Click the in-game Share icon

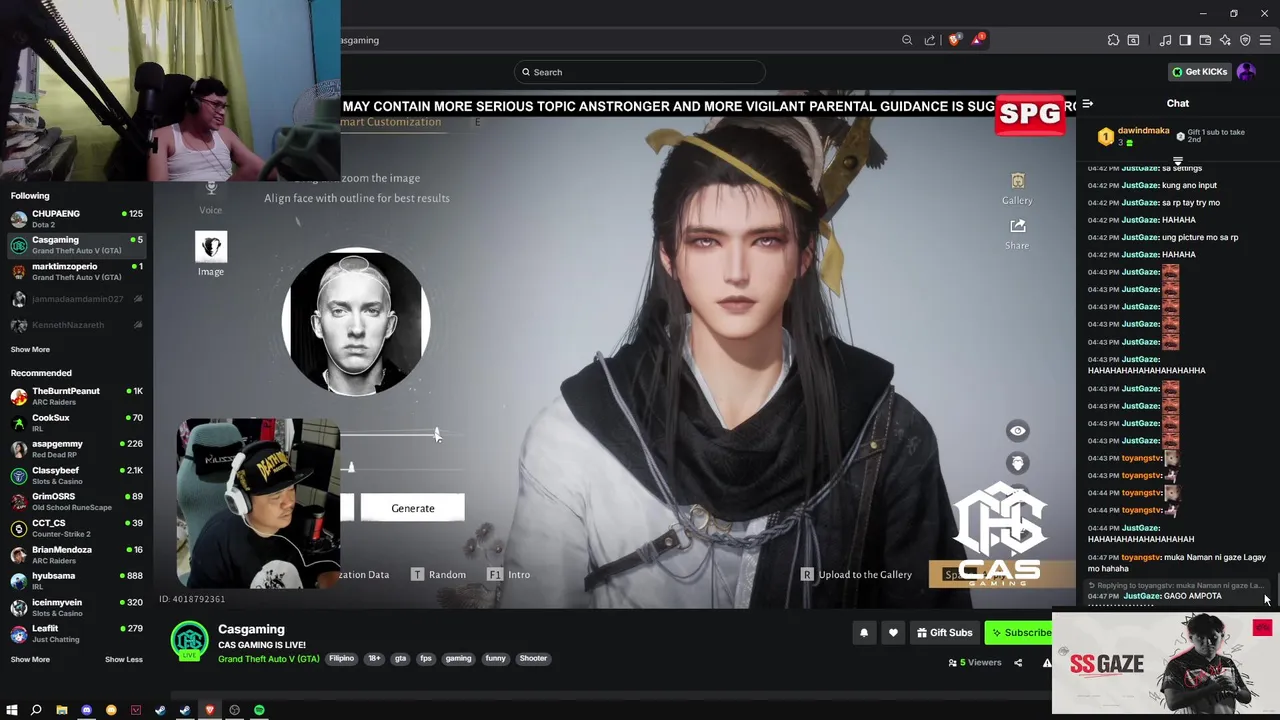coord(1017,226)
